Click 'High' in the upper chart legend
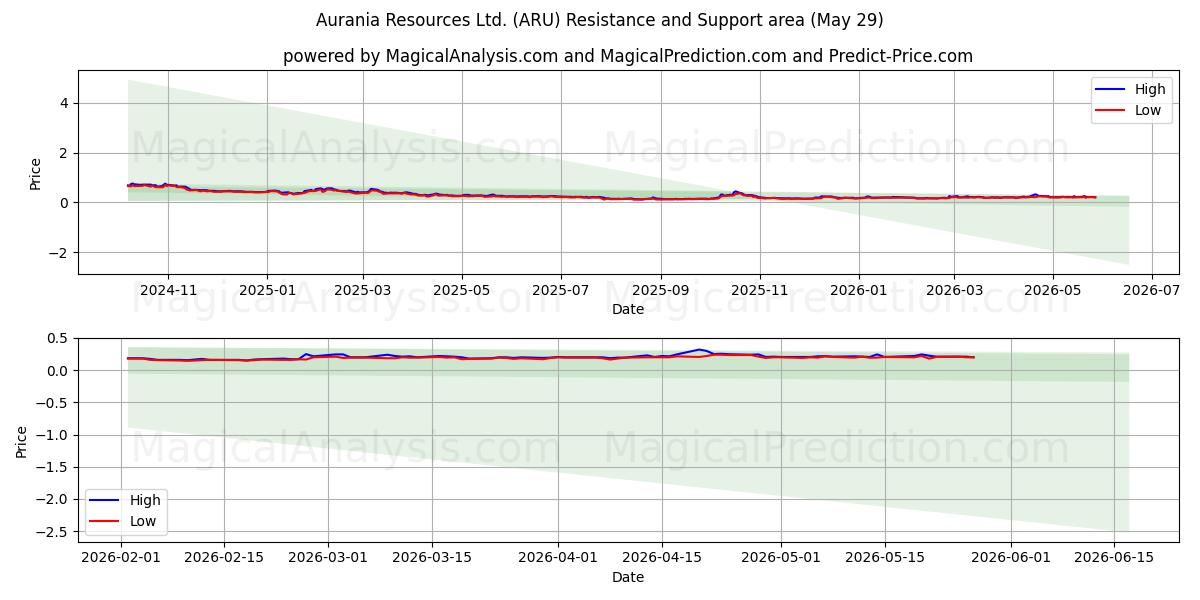The image size is (1200, 600). [1149, 89]
